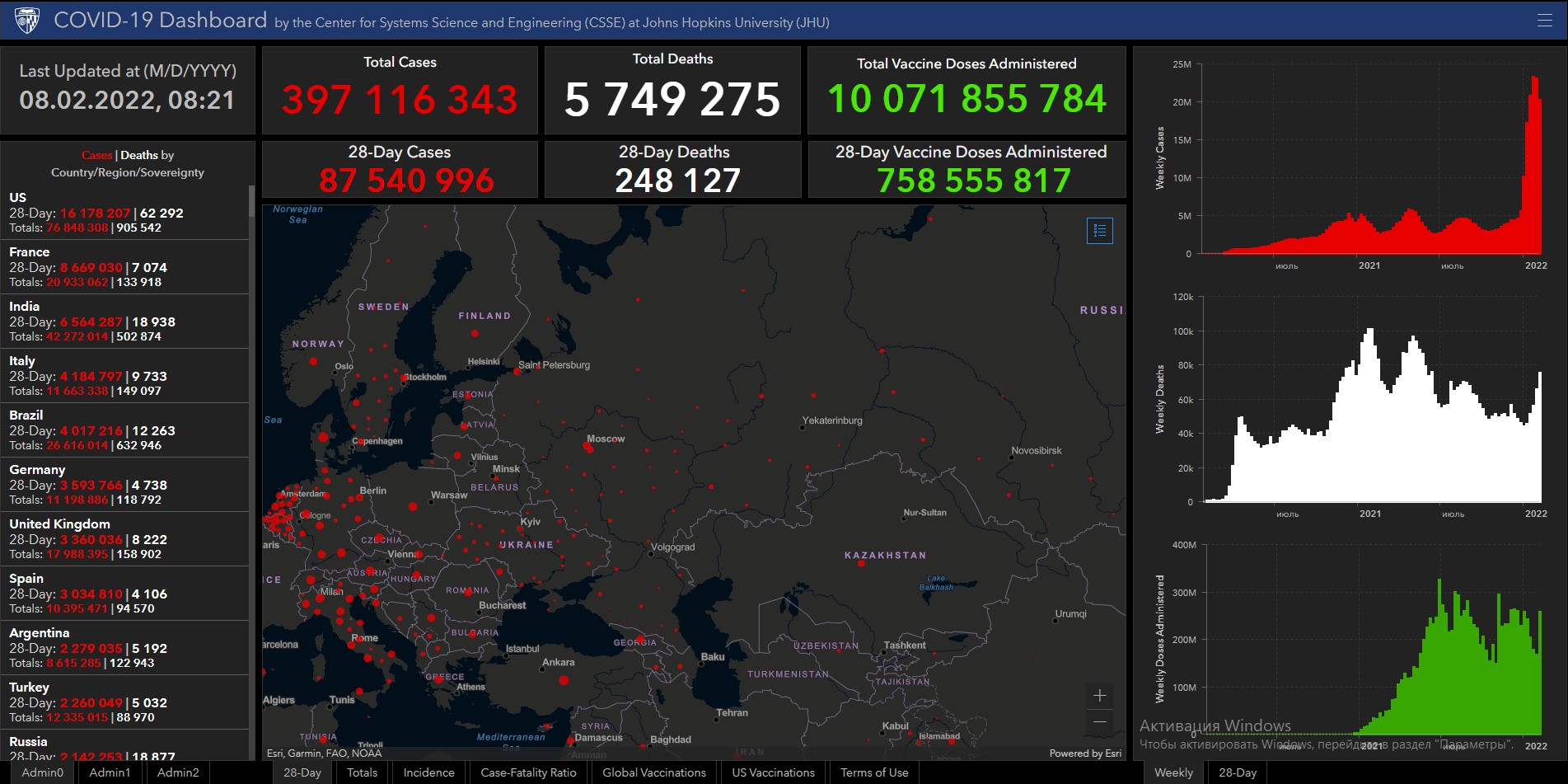Open the Global Vaccinations tab
This screenshot has width=1568, height=784.
coord(654,772)
